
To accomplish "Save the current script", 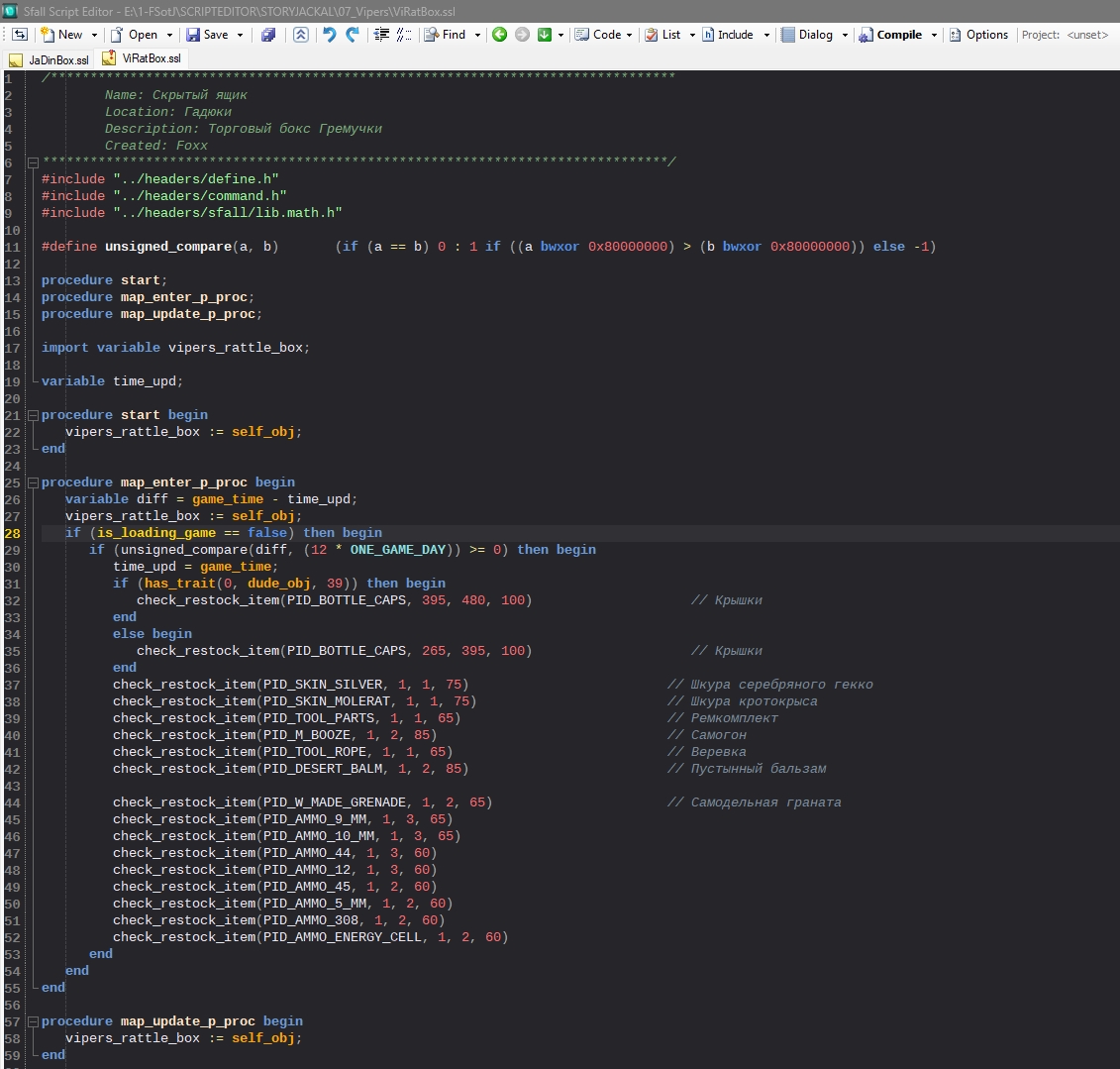I will click(207, 35).
